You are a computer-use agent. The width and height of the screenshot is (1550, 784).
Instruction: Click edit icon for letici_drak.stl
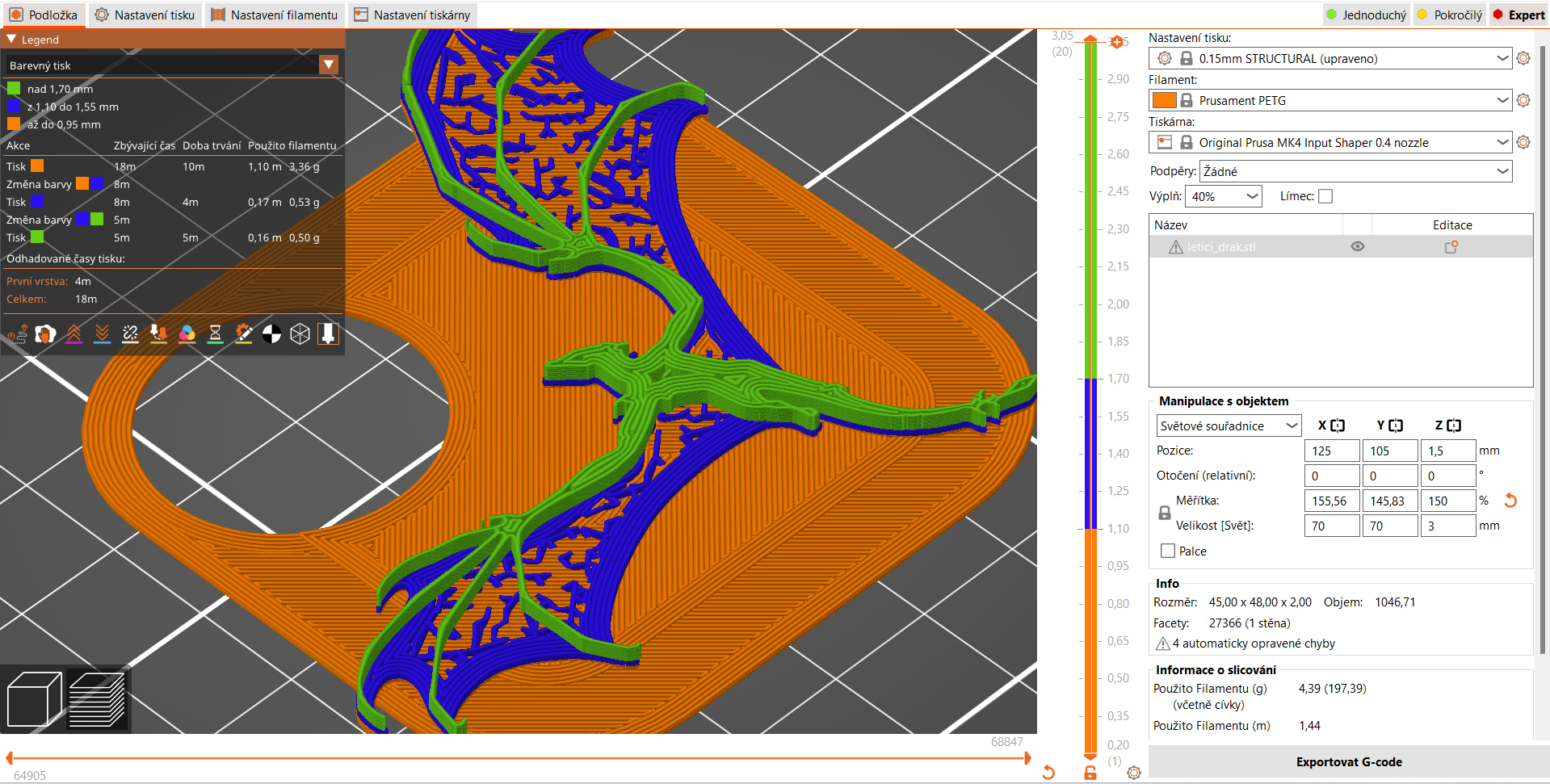(1451, 247)
